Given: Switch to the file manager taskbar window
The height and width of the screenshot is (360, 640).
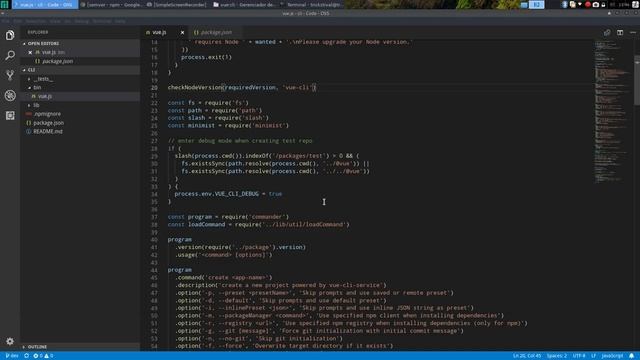Looking at the screenshot, I should [x=244, y=4].
